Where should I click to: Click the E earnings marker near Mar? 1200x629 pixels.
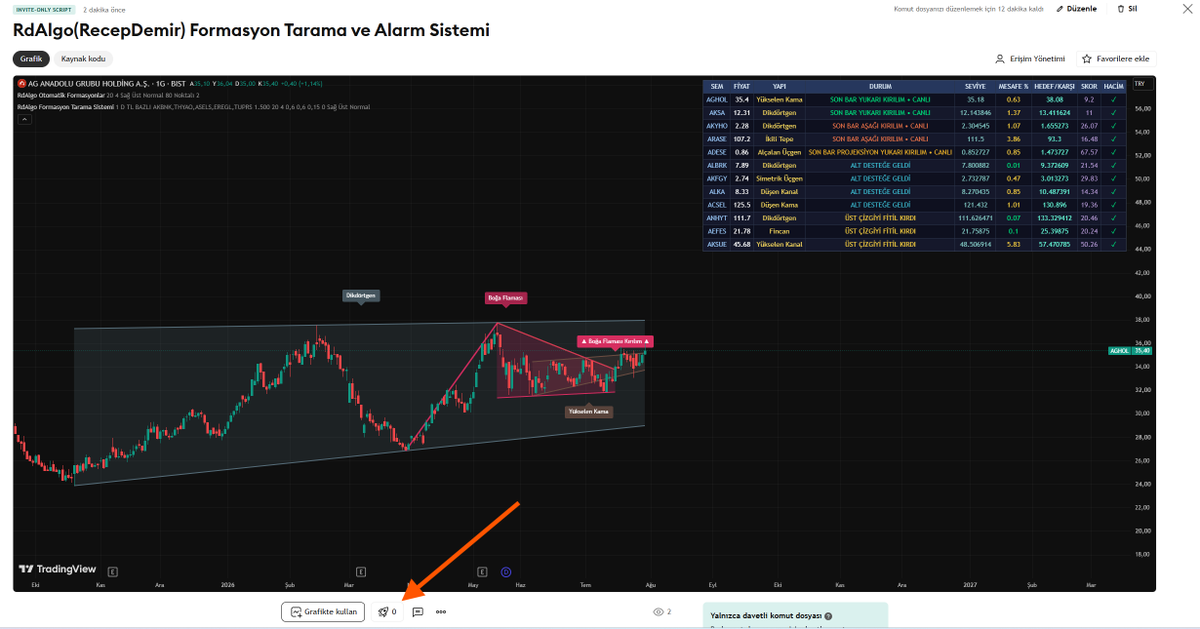tap(360, 572)
